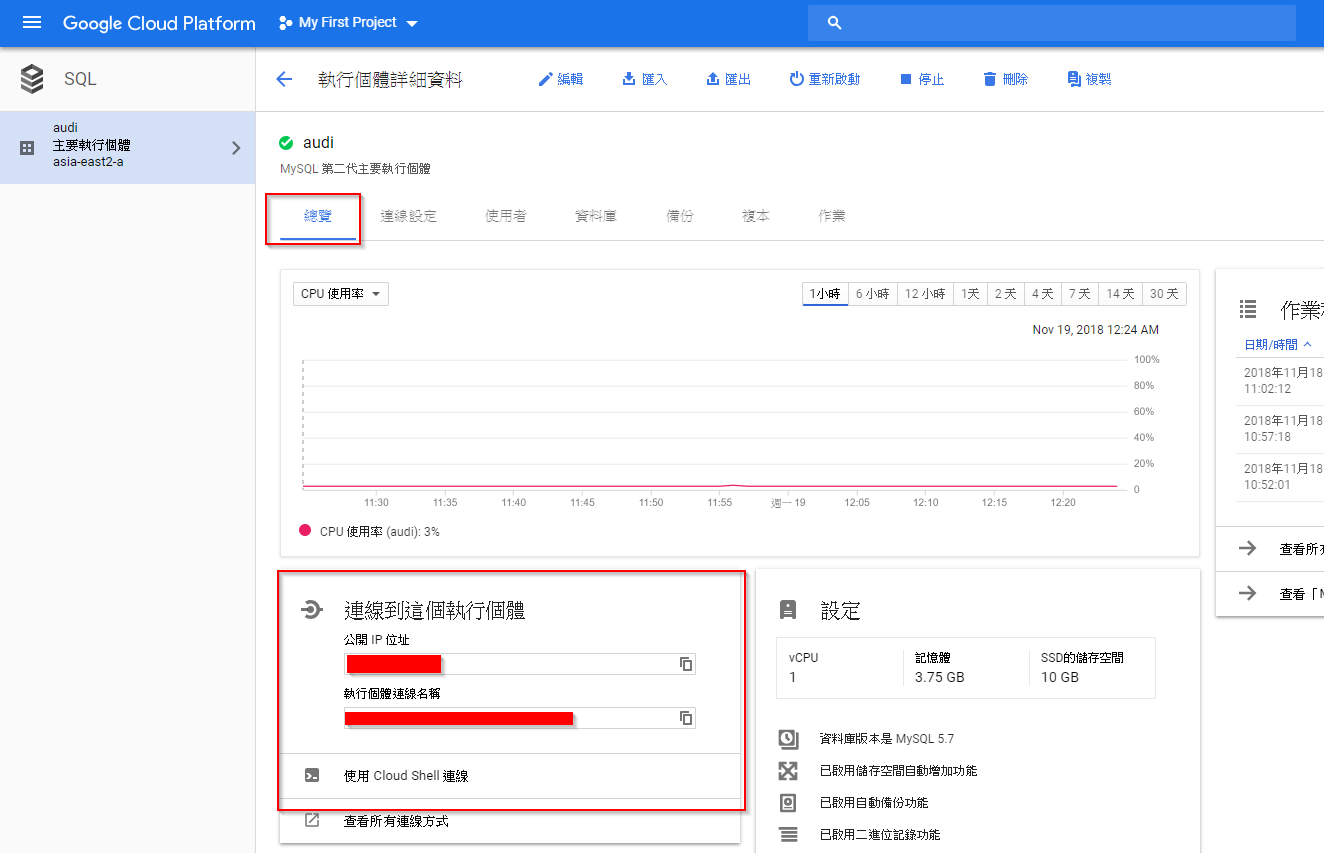Select the 2天 time range
The width and height of the screenshot is (1324, 853).
click(x=1005, y=294)
